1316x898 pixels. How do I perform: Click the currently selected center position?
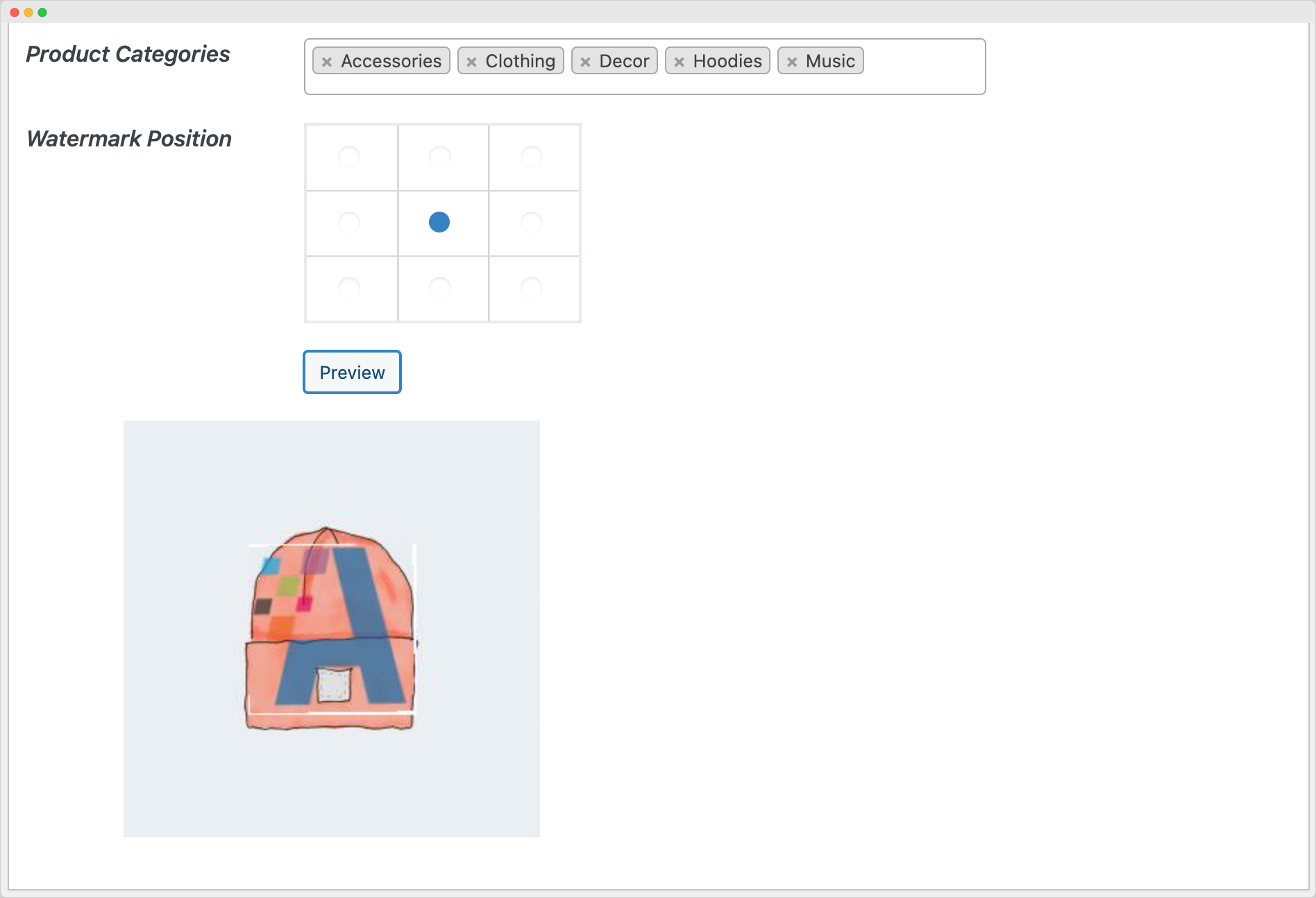(439, 222)
